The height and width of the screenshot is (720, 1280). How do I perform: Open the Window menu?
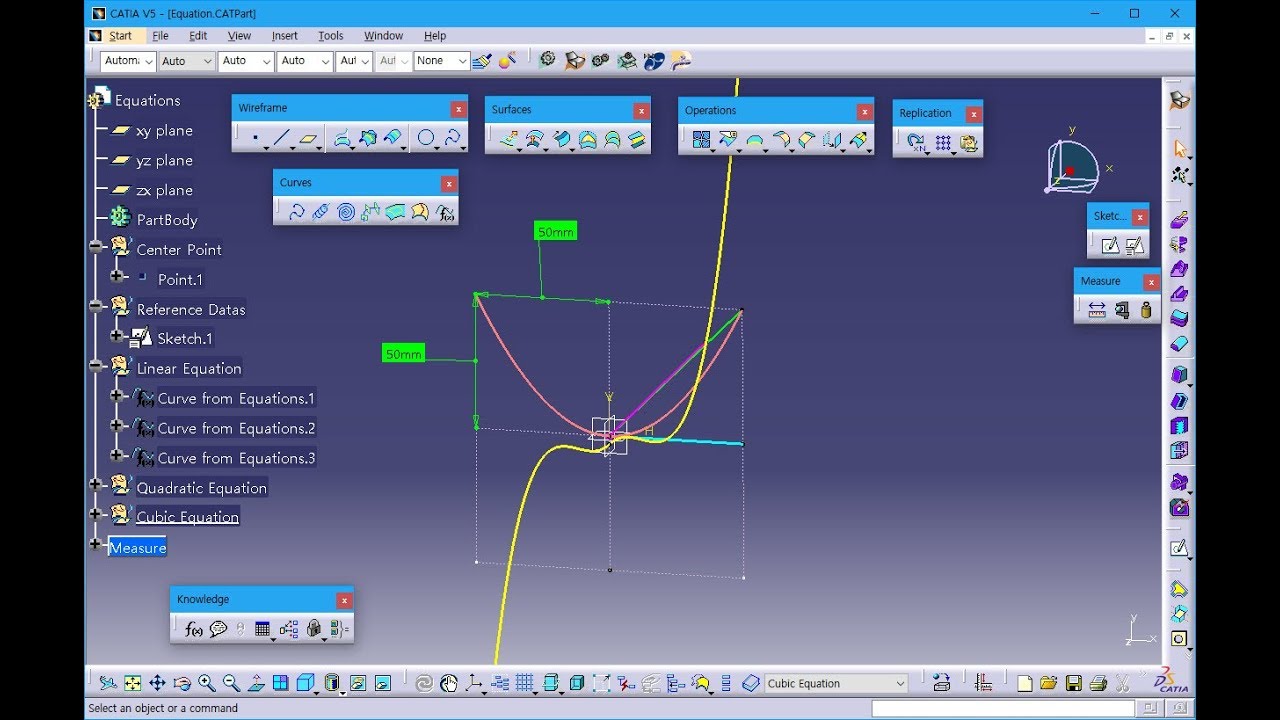point(383,36)
